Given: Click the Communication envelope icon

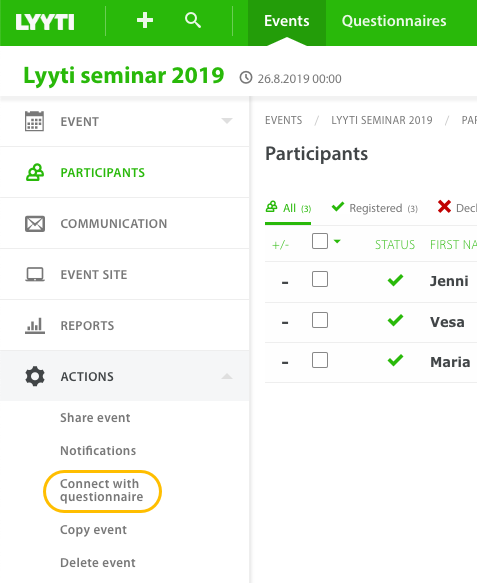Looking at the screenshot, I should coord(35,223).
